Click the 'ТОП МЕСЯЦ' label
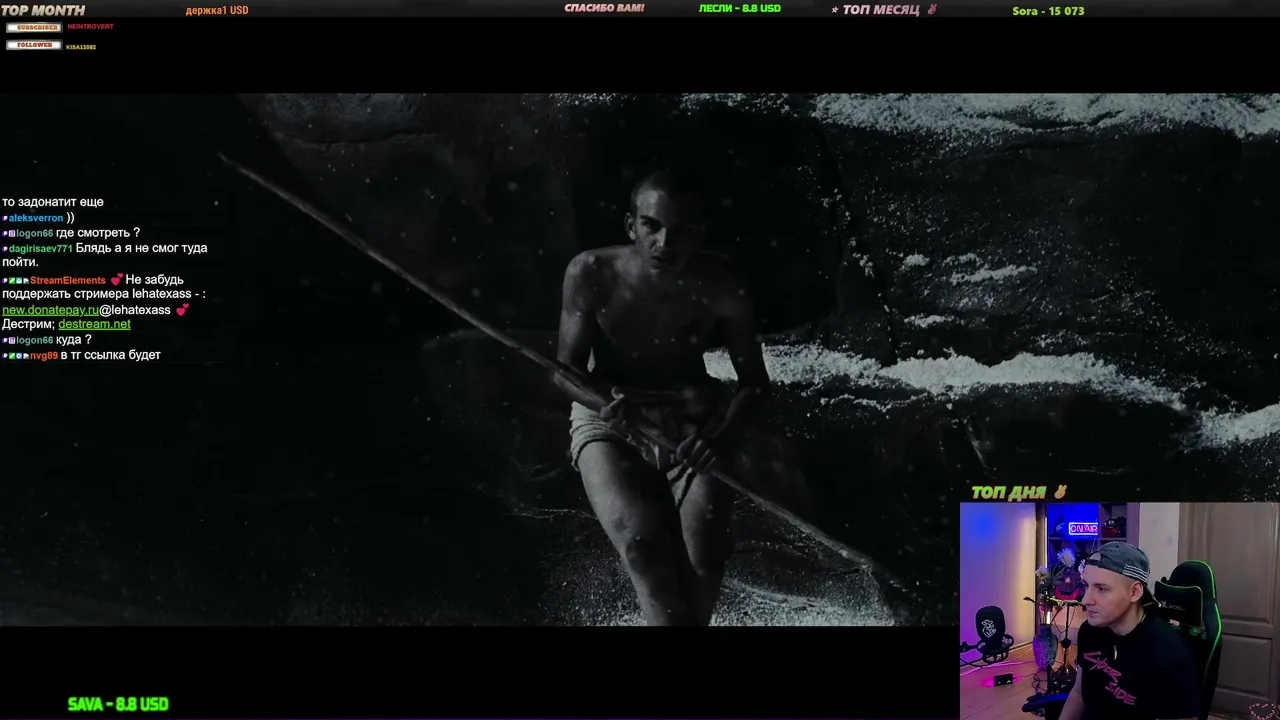This screenshot has width=1280, height=720. click(x=880, y=10)
